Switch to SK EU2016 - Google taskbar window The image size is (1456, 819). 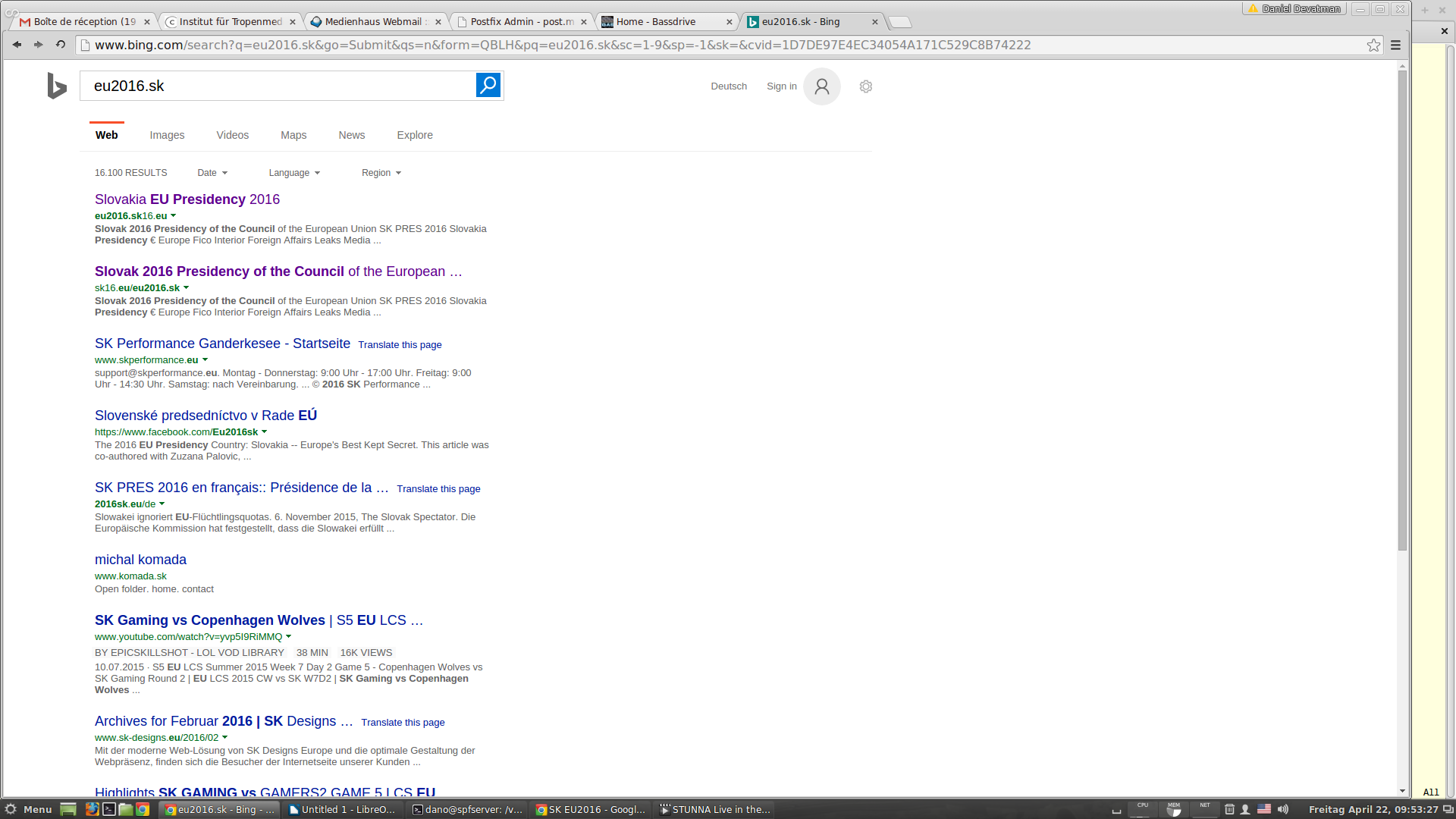[591, 809]
